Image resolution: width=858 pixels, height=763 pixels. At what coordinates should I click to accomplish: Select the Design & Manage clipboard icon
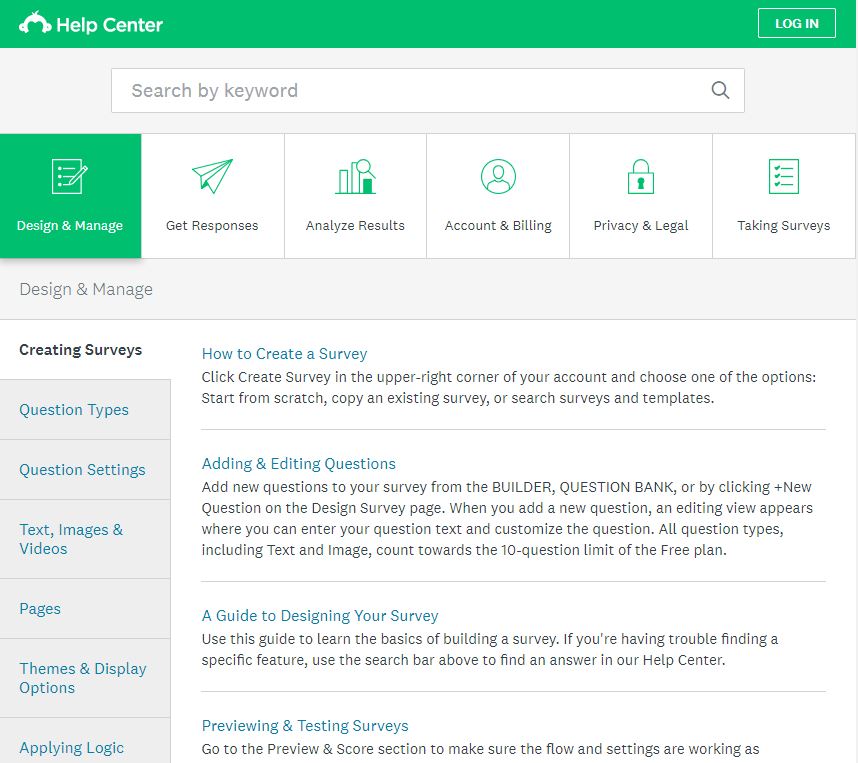pos(70,177)
